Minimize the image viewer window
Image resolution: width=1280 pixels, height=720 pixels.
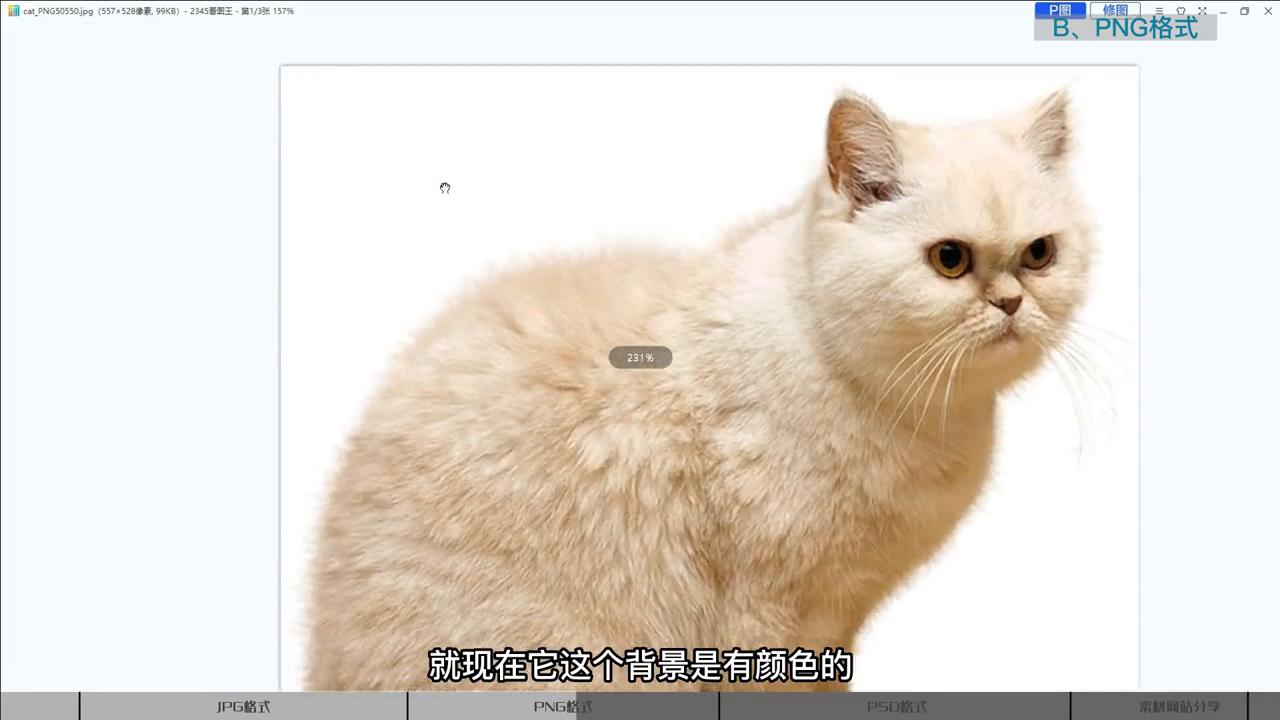click(x=1224, y=10)
